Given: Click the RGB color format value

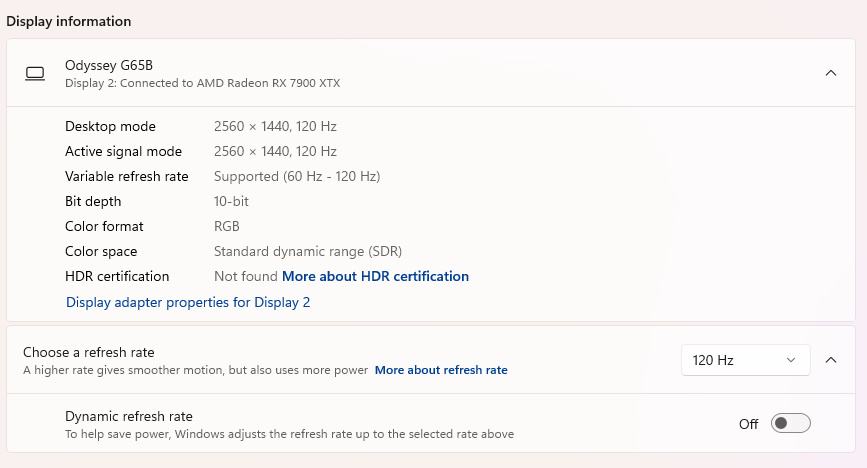Looking at the screenshot, I should pyautogui.click(x=227, y=226).
